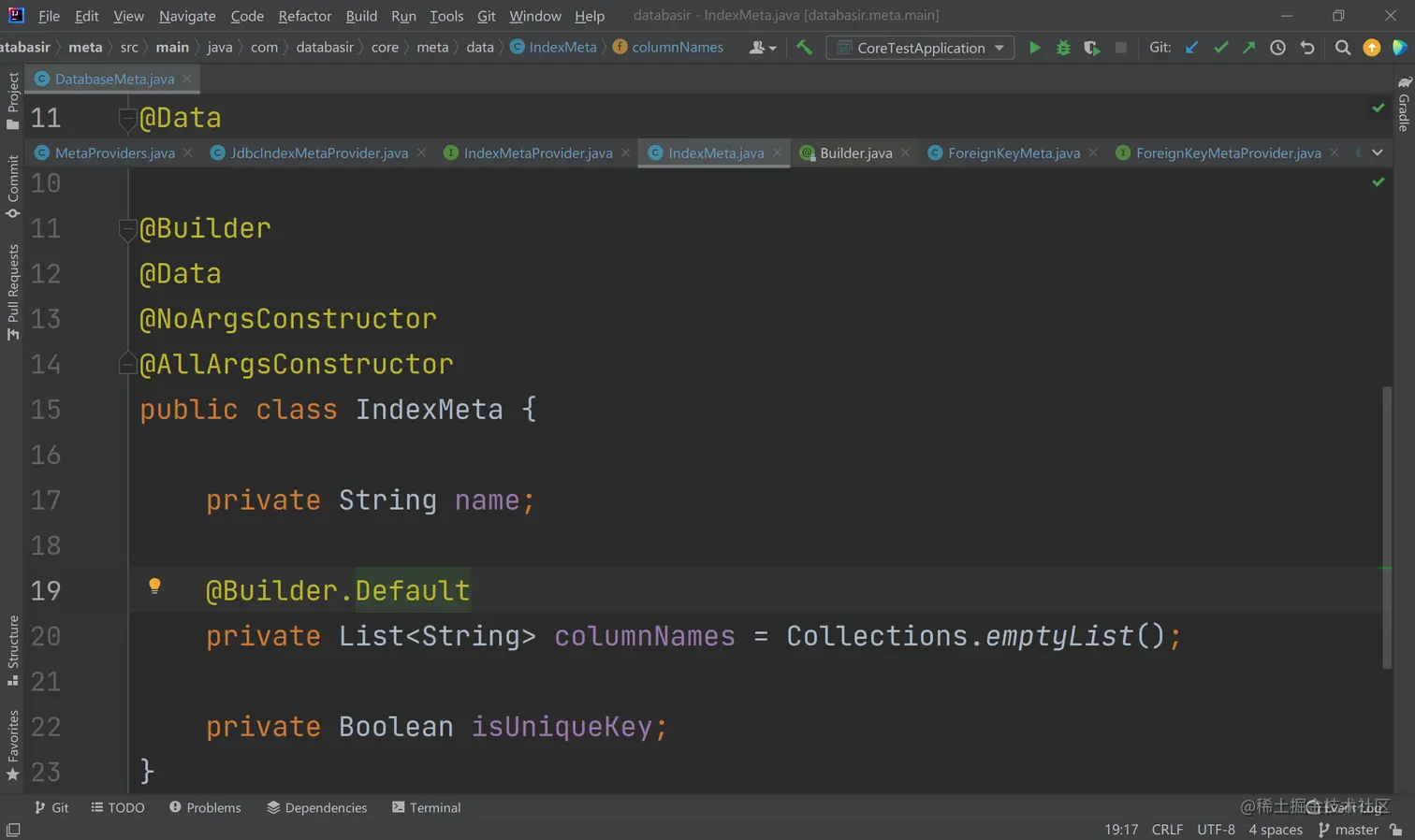Open the Dependencies tool window

tap(316, 807)
